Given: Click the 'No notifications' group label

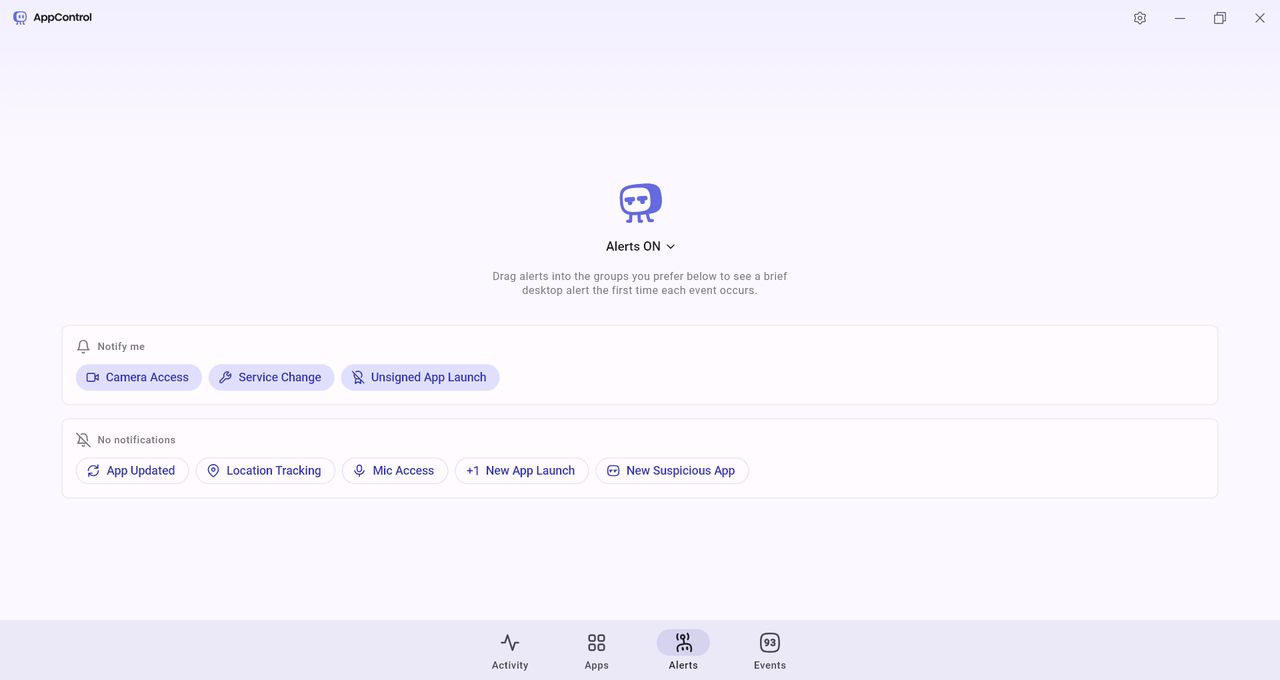Looking at the screenshot, I should [136, 440].
